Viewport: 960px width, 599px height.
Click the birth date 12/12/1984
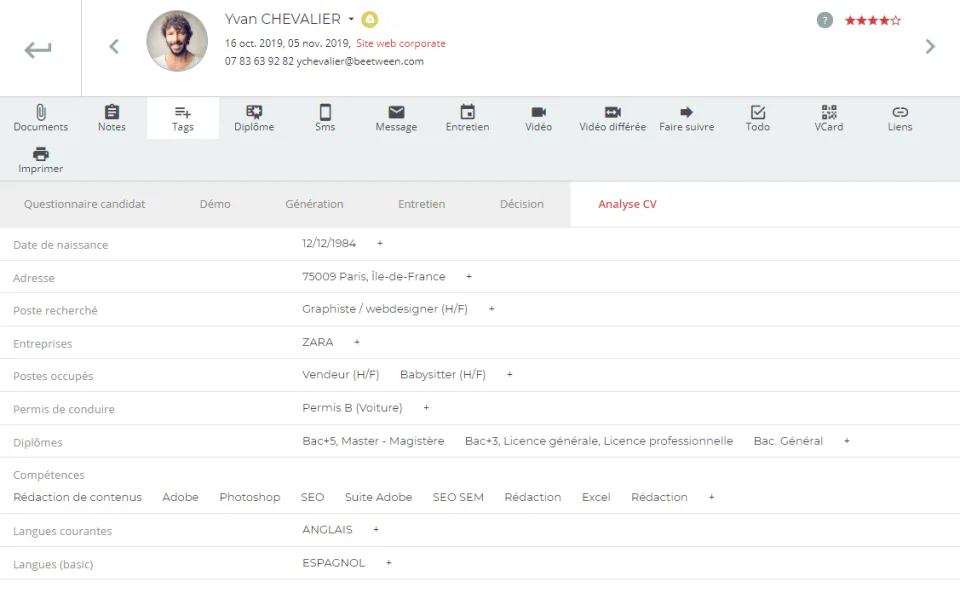(329, 243)
